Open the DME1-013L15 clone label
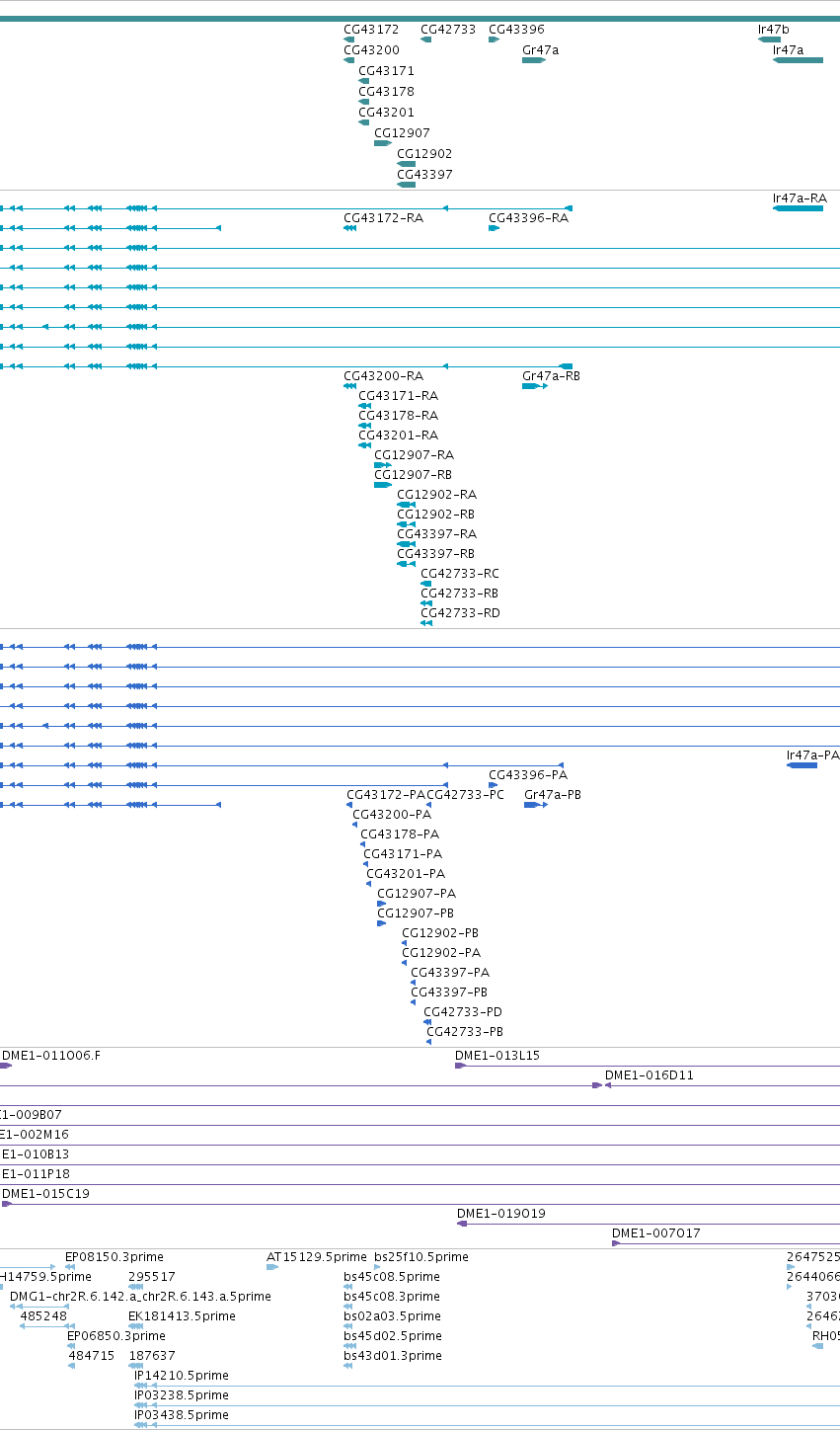Image resolution: width=840 pixels, height=1430 pixels. 497,1056
